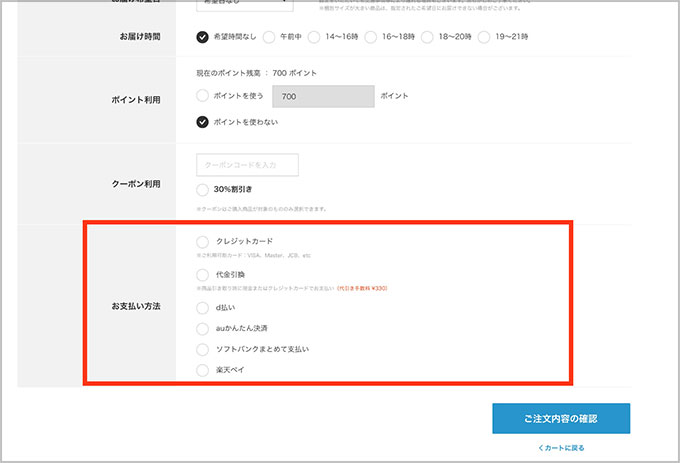Select 代金引換 cash on delivery payment
The image size is (680, 463).
point(203,274)
